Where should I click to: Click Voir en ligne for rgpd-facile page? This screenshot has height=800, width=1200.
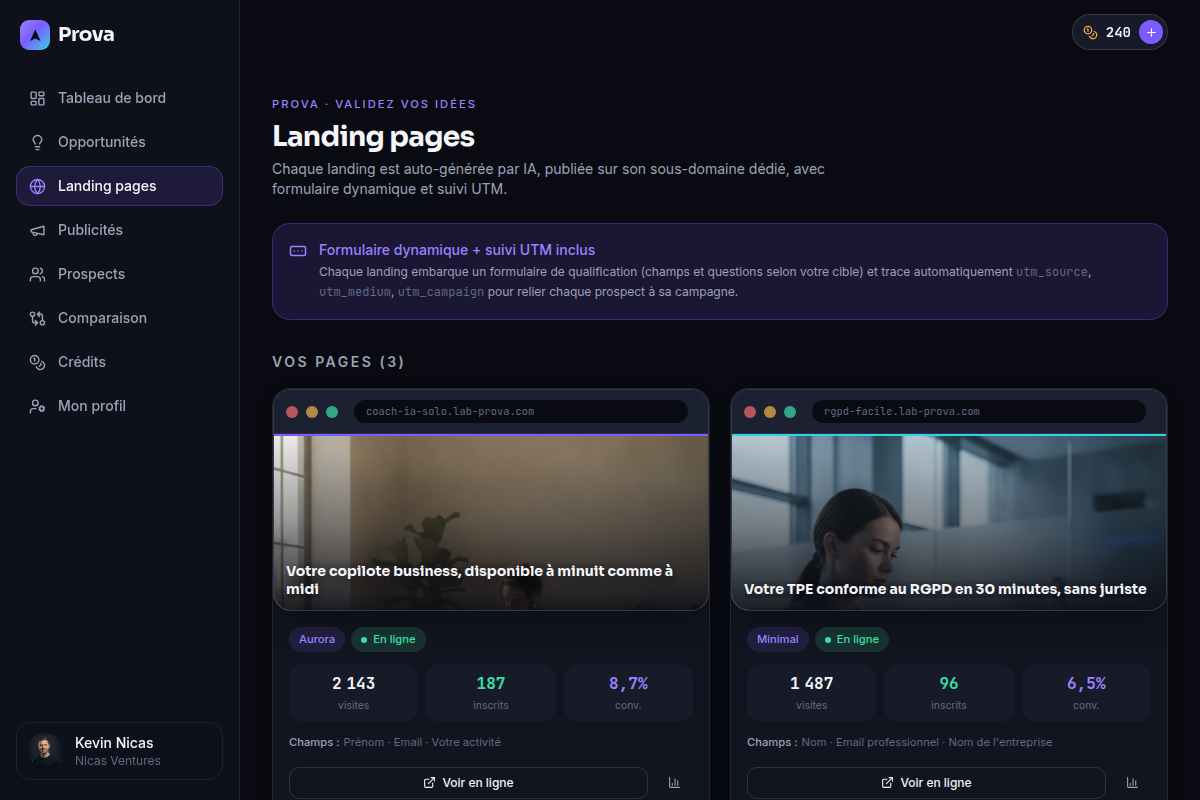click(x=926, y=783)
